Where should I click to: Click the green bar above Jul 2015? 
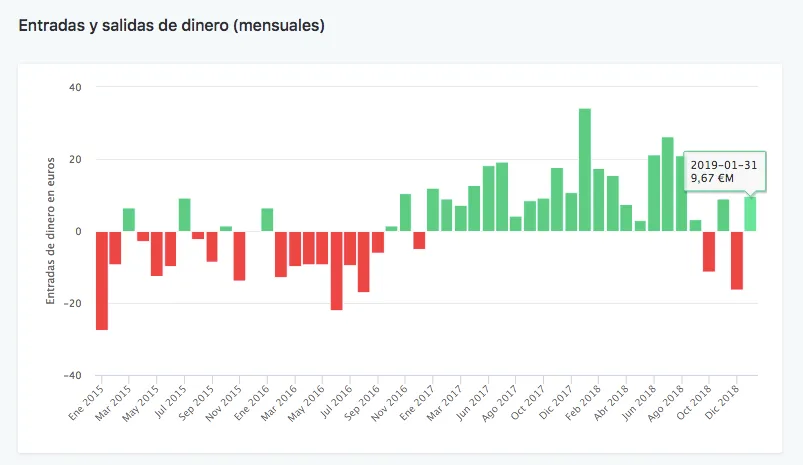[x=185, y=215]
